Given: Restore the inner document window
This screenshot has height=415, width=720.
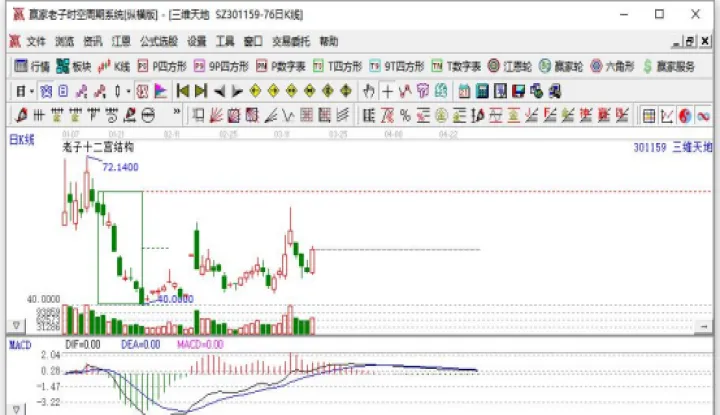Looking at the screenshot, I should pos(690,42).
